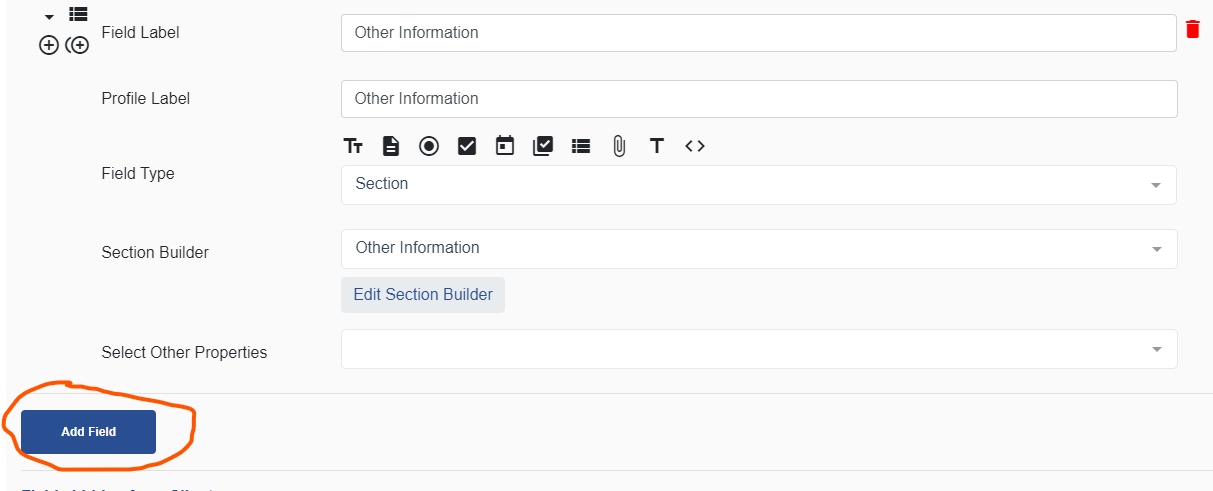
Task: Open the Section Builder dropdown
Action: pos(759,249)
